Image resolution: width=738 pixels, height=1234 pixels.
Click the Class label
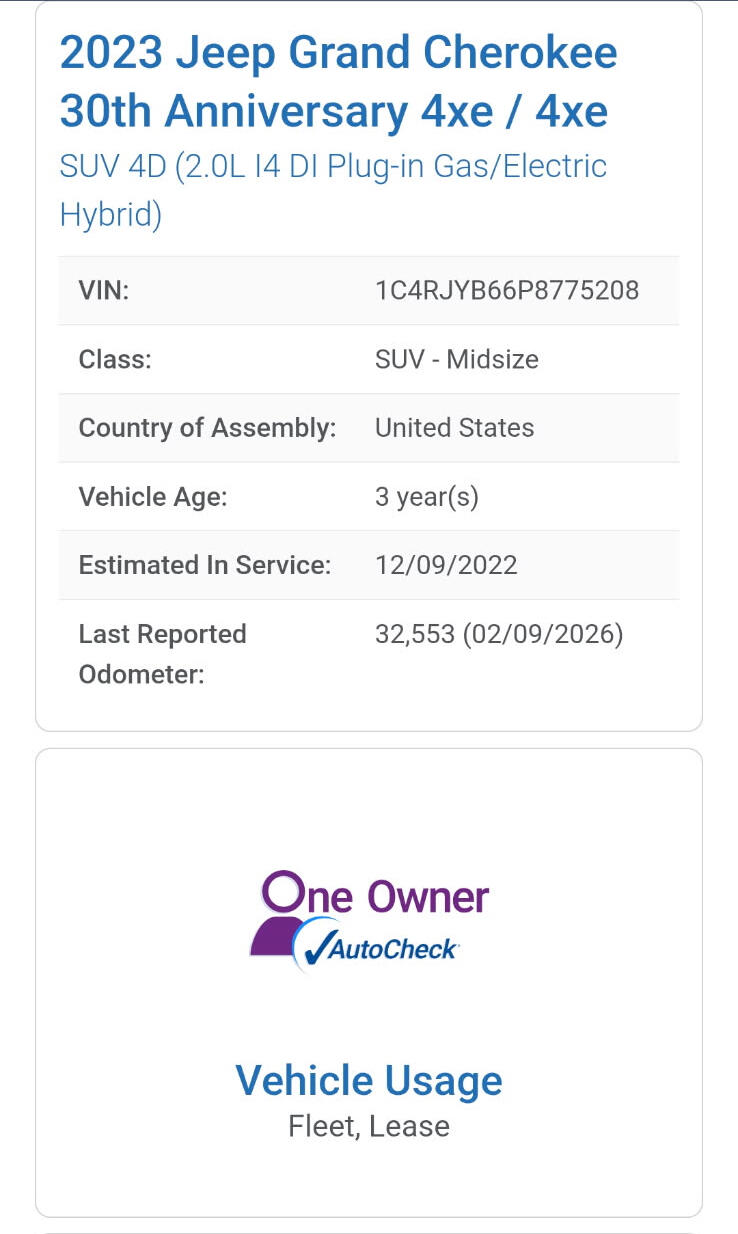click(x=115, y=359)
